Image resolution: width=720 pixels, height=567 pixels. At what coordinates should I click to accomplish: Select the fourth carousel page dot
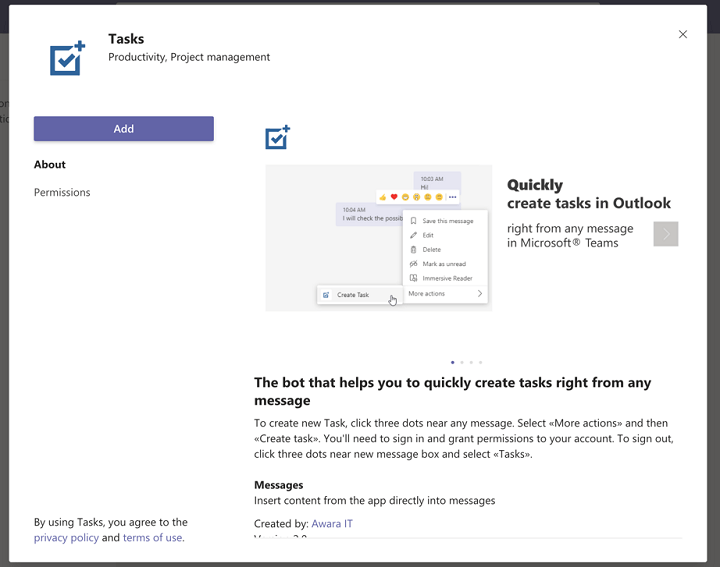click(x=480, y=362)
